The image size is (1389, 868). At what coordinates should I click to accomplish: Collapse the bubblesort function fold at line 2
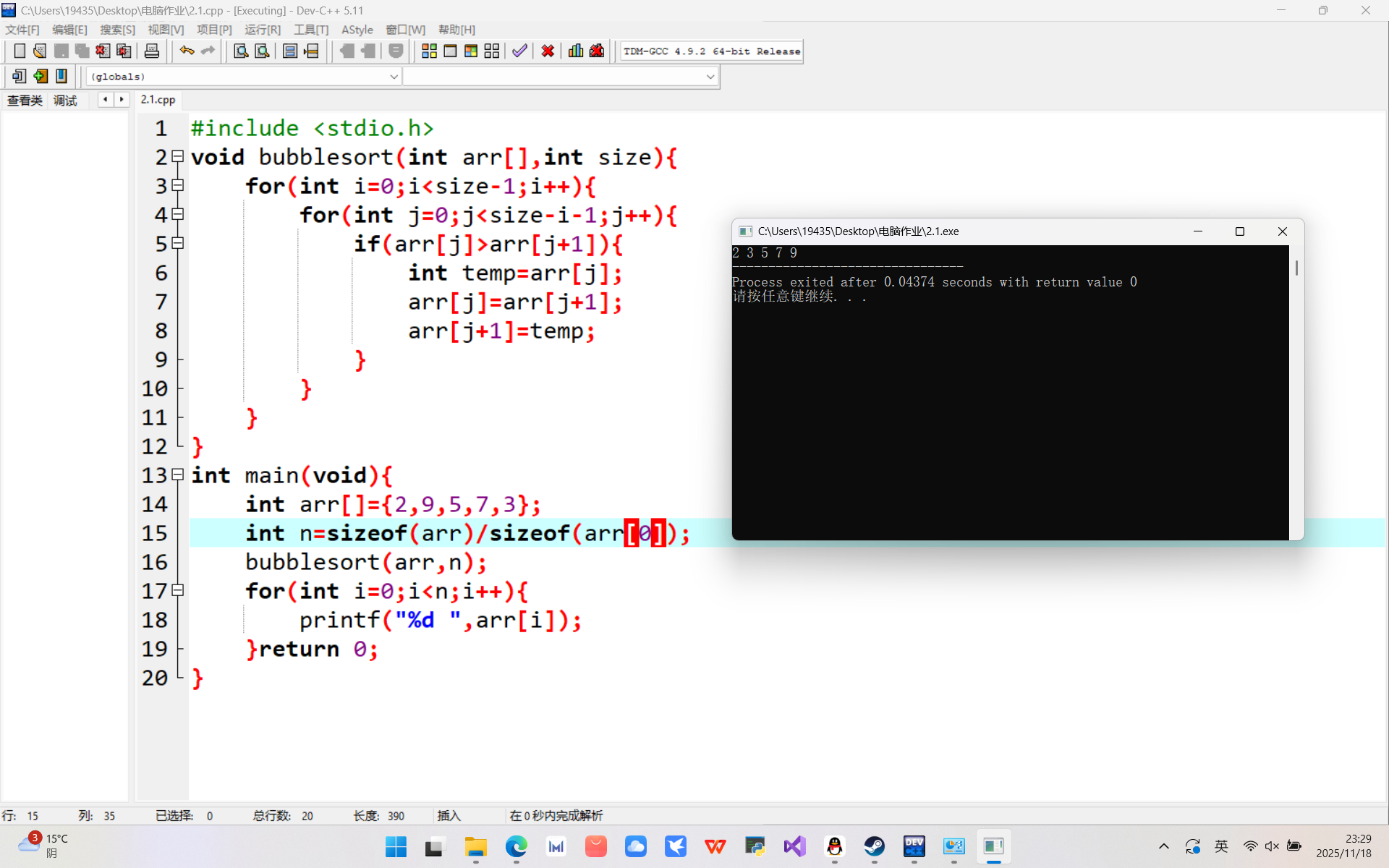coord(178,156)
